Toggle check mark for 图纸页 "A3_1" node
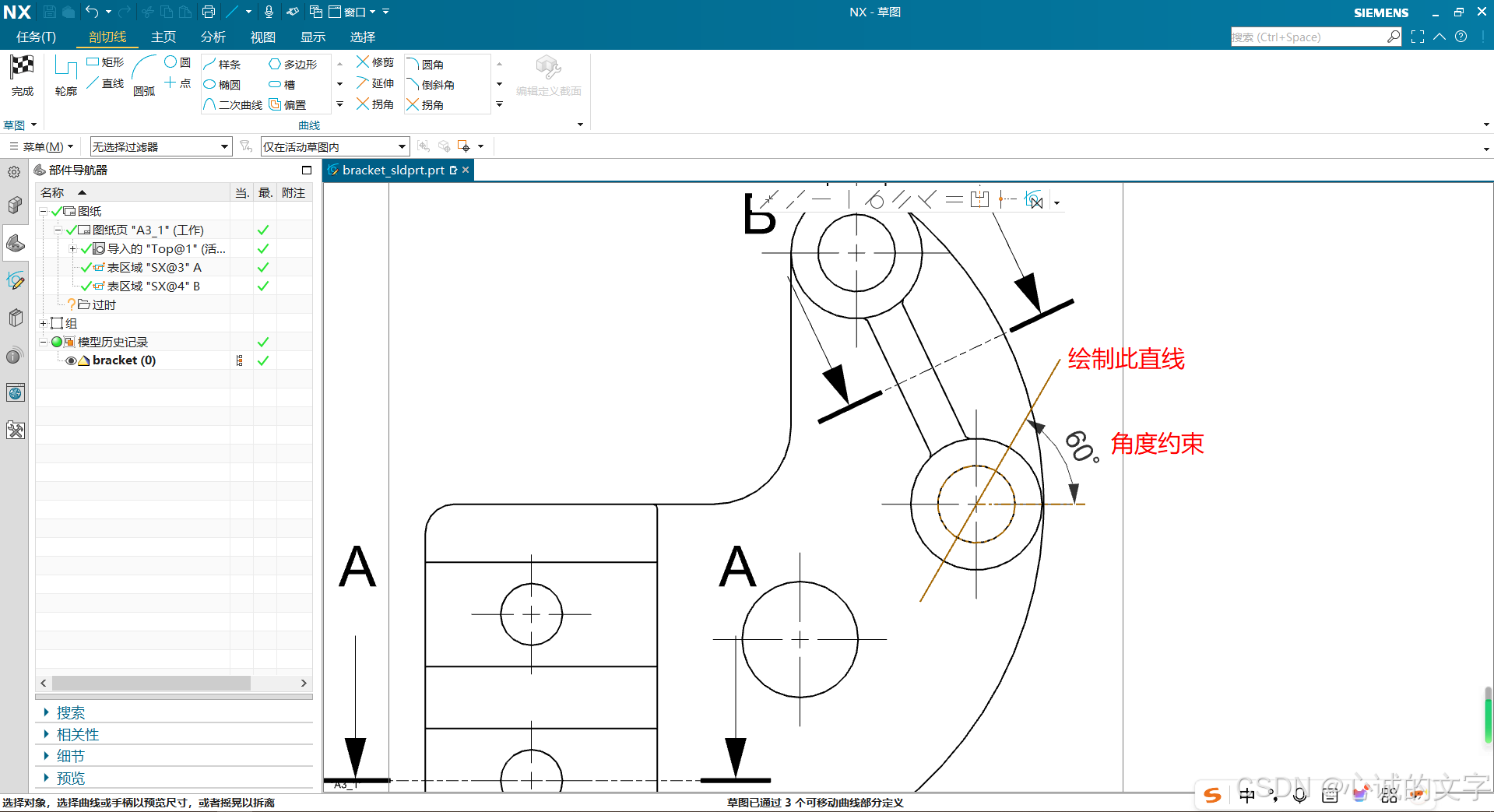The height and width of the screenshot is (812, 1494). click(x=71, y=230)
